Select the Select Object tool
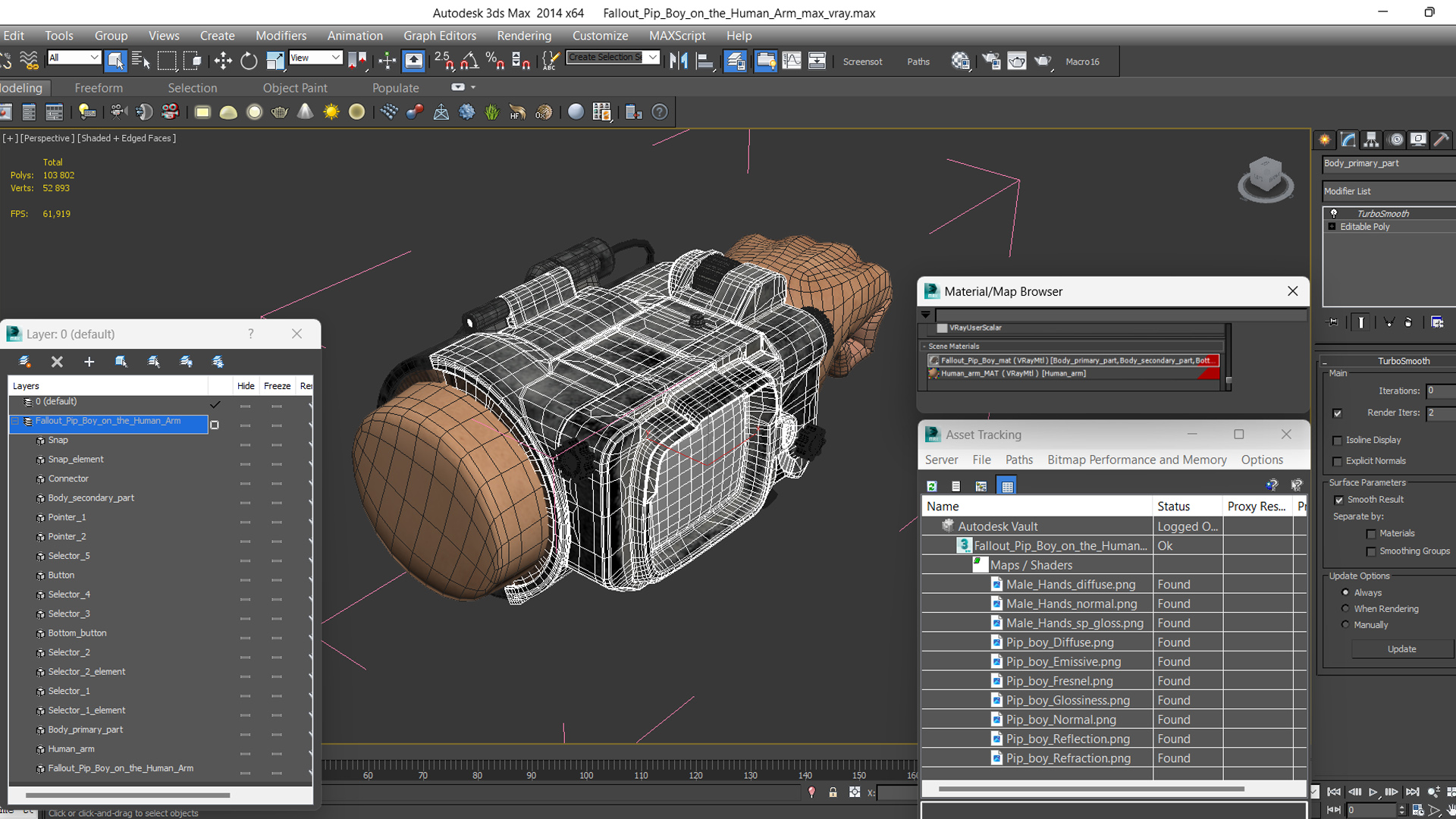Screen dimensions: 1456x819 point(115,61)
